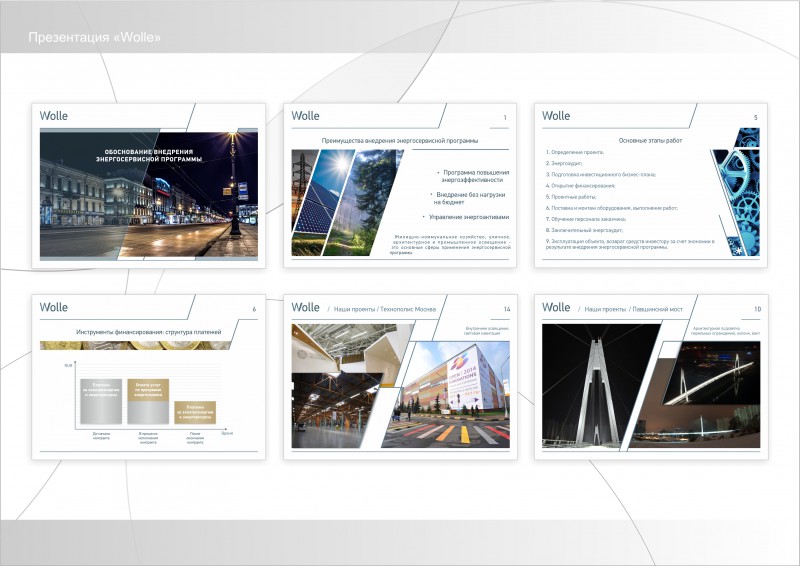Click axis label «В процессе исполнения контракта»
This screenshot has height=566, width=800.
148,438
